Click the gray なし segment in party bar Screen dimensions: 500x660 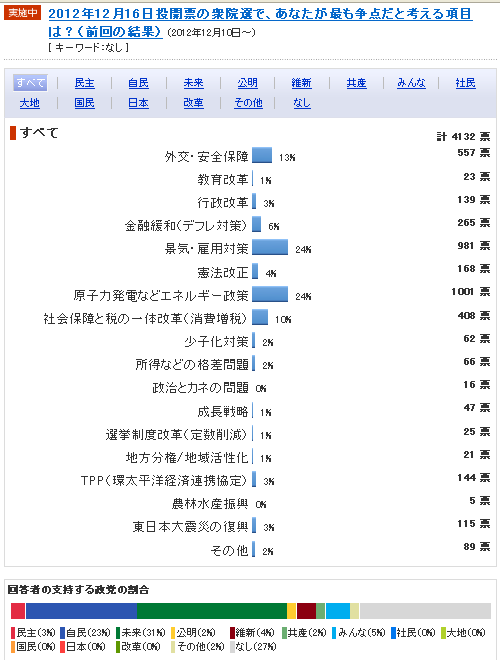coord(426,611)
